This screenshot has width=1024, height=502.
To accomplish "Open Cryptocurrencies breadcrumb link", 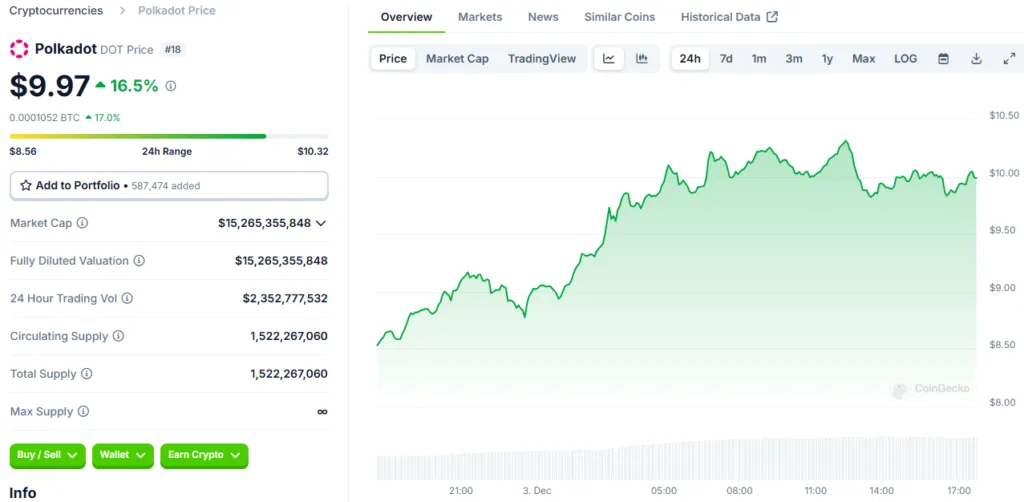I will click(x=56, y=10).
